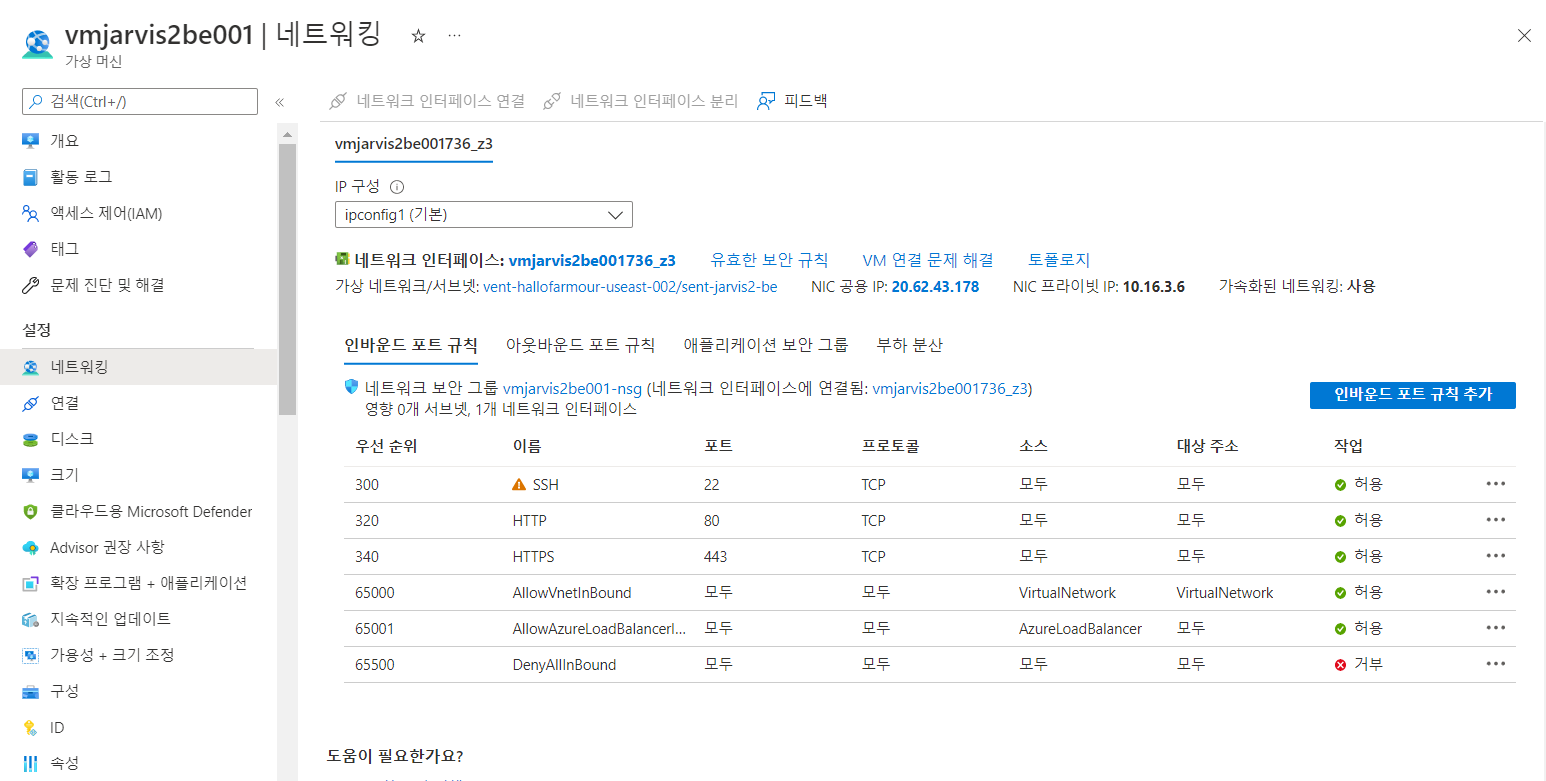The image size is (1546, 781).
Task: Click 네트워크 인터페이스 분리 toolbar button
Action: click(640, 101)
